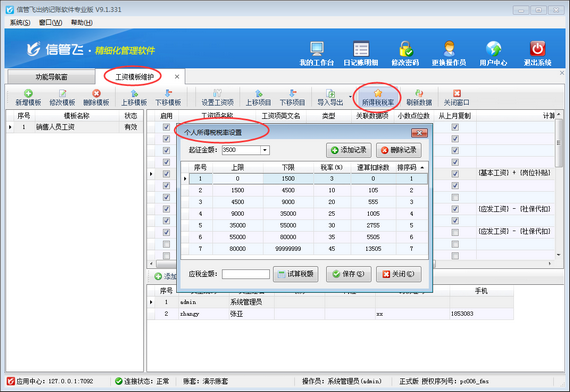Open the 导入导出 dropdown arrow
The image size is (570, 392).
350,97
